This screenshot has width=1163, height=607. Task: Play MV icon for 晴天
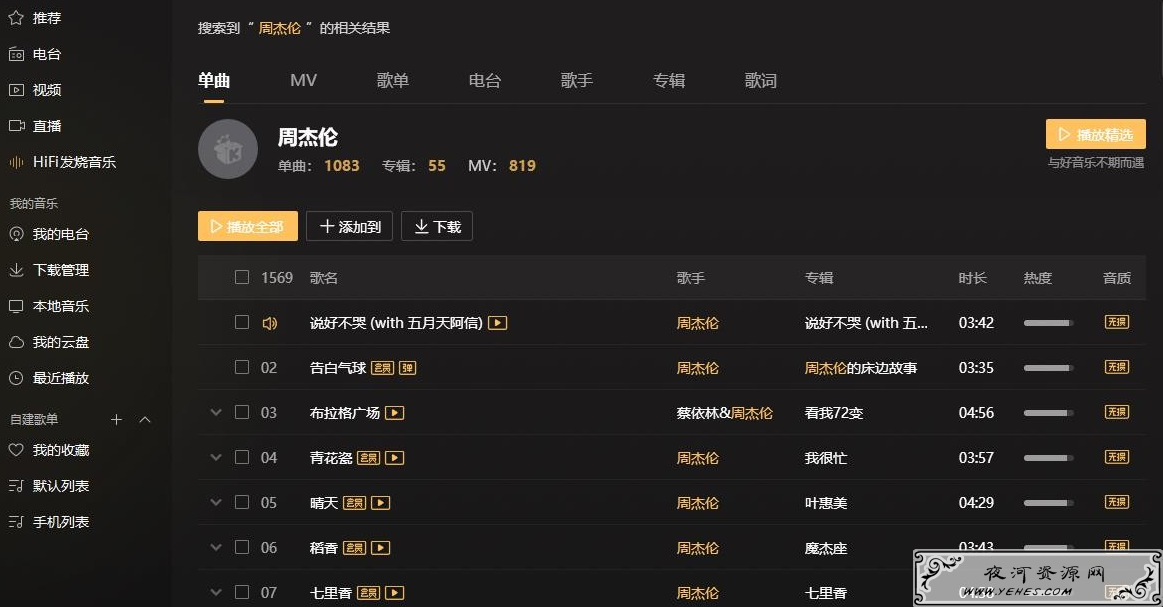(380, 503)
